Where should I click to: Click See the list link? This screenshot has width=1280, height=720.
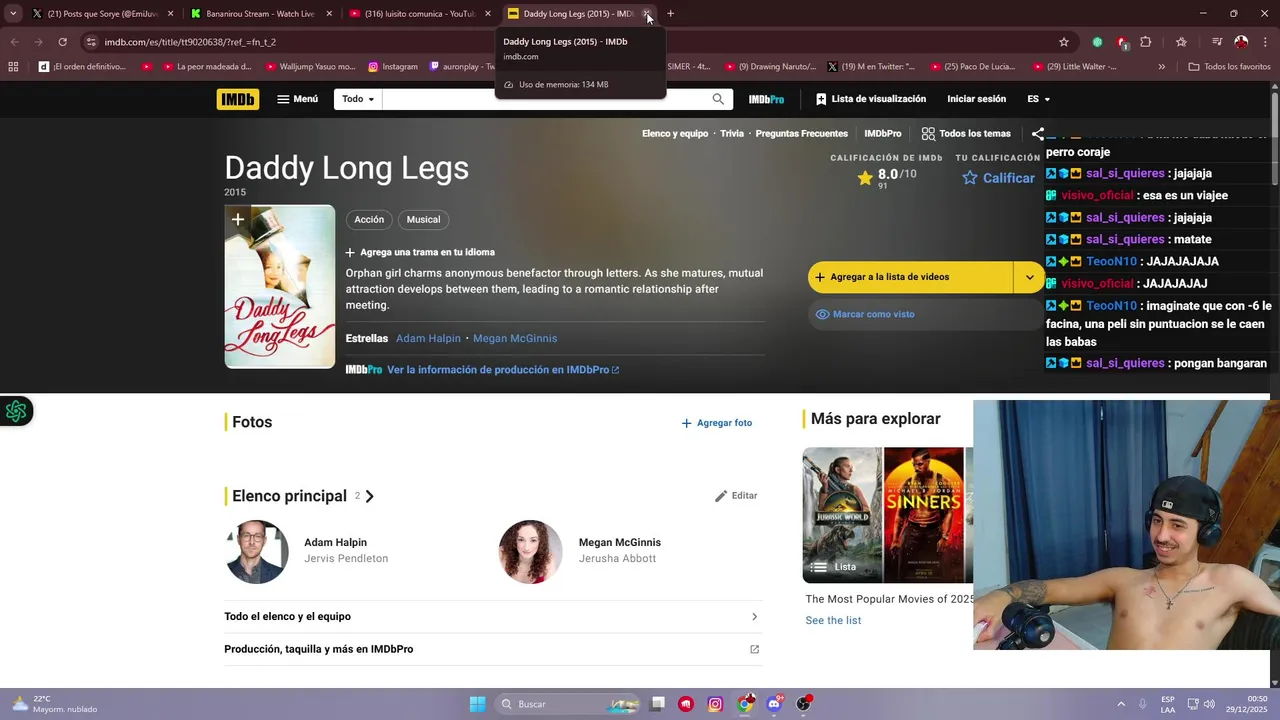pyautogui.click(x=833, y=621)
